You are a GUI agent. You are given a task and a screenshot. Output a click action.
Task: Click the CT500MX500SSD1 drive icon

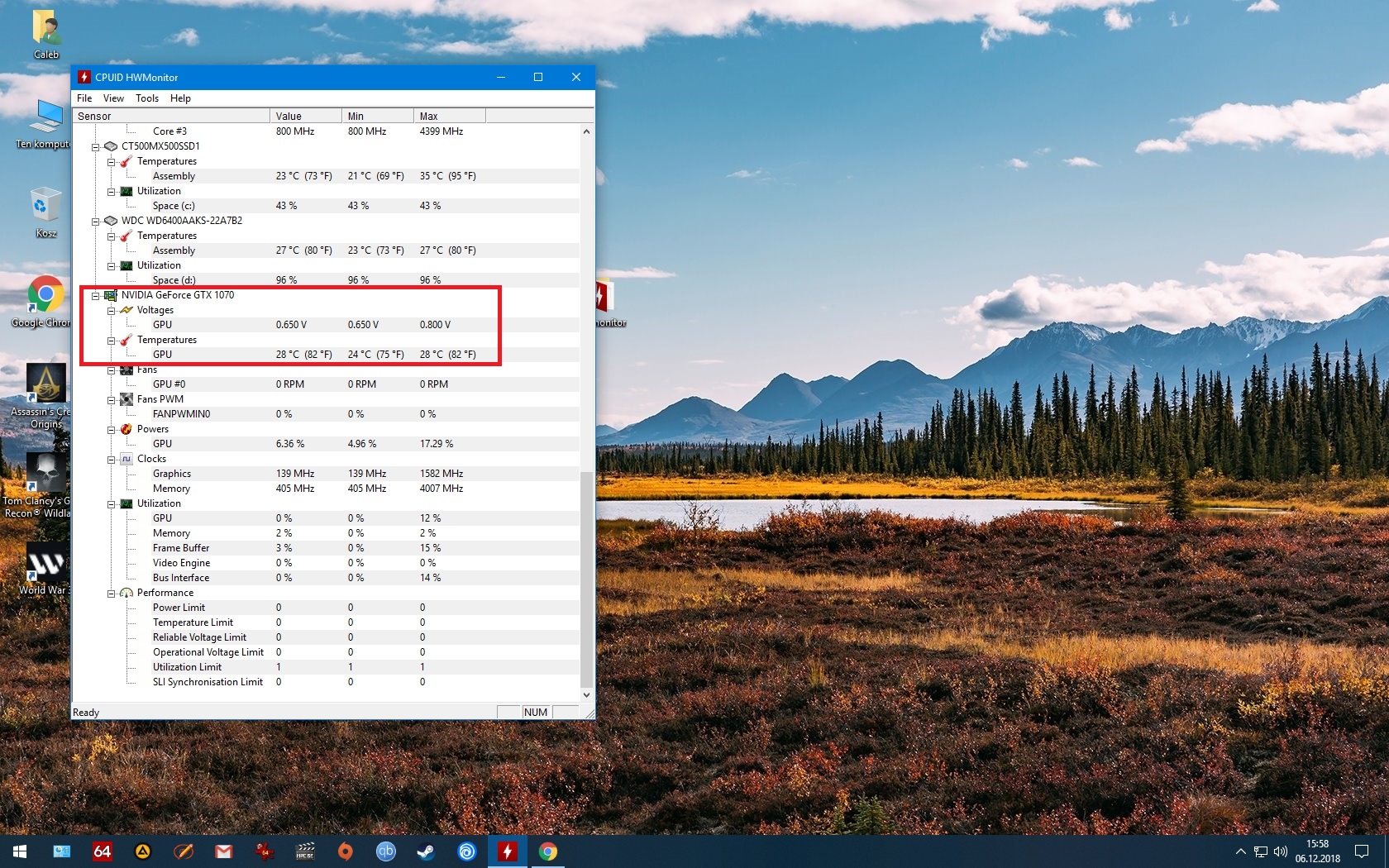click(x=111, y=146)
